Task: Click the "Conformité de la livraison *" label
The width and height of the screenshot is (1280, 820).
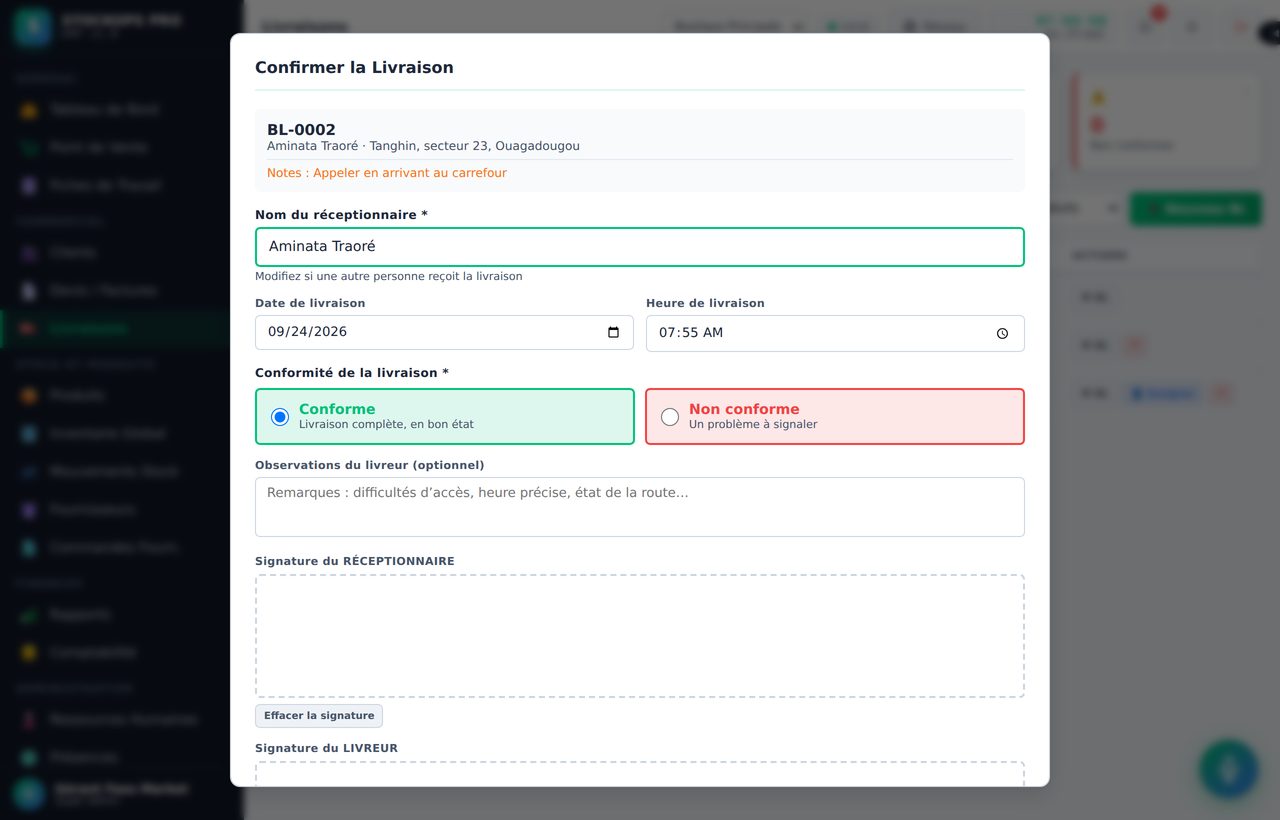Action: [x=352, y=373]
